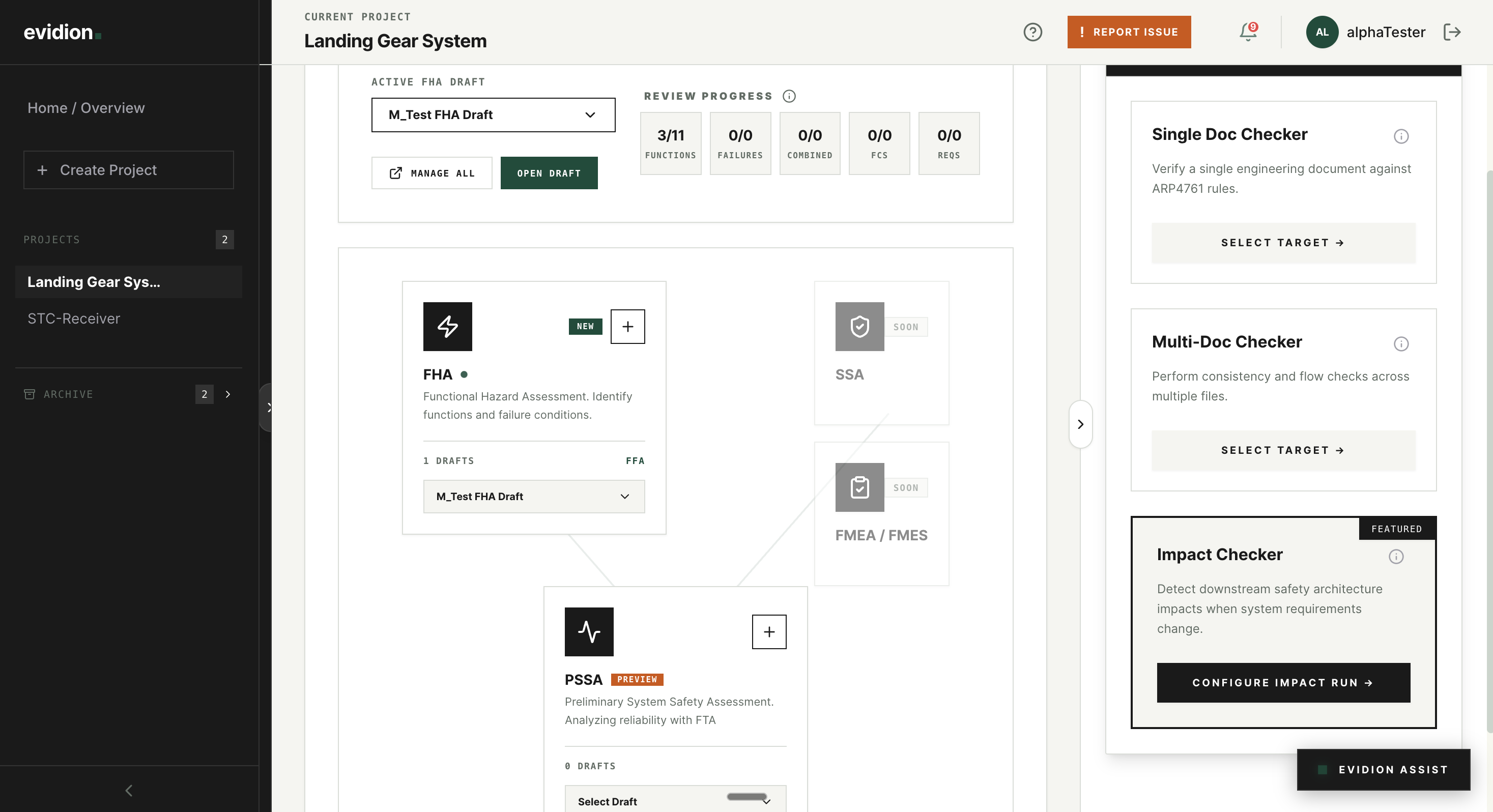
Task: Click the Review Progress info icon
Action: (789, 96)
